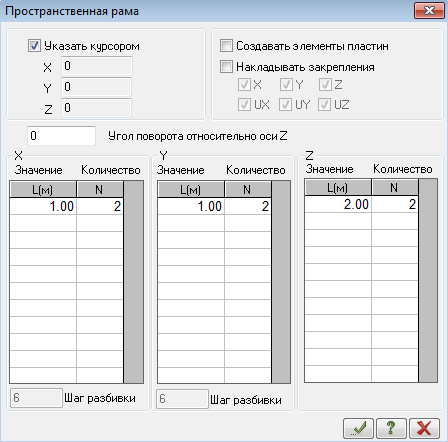Viewport: 448px width, 442px height.
Task: Enable Накладывать закрепления checkbox
Action: [226, 67]
